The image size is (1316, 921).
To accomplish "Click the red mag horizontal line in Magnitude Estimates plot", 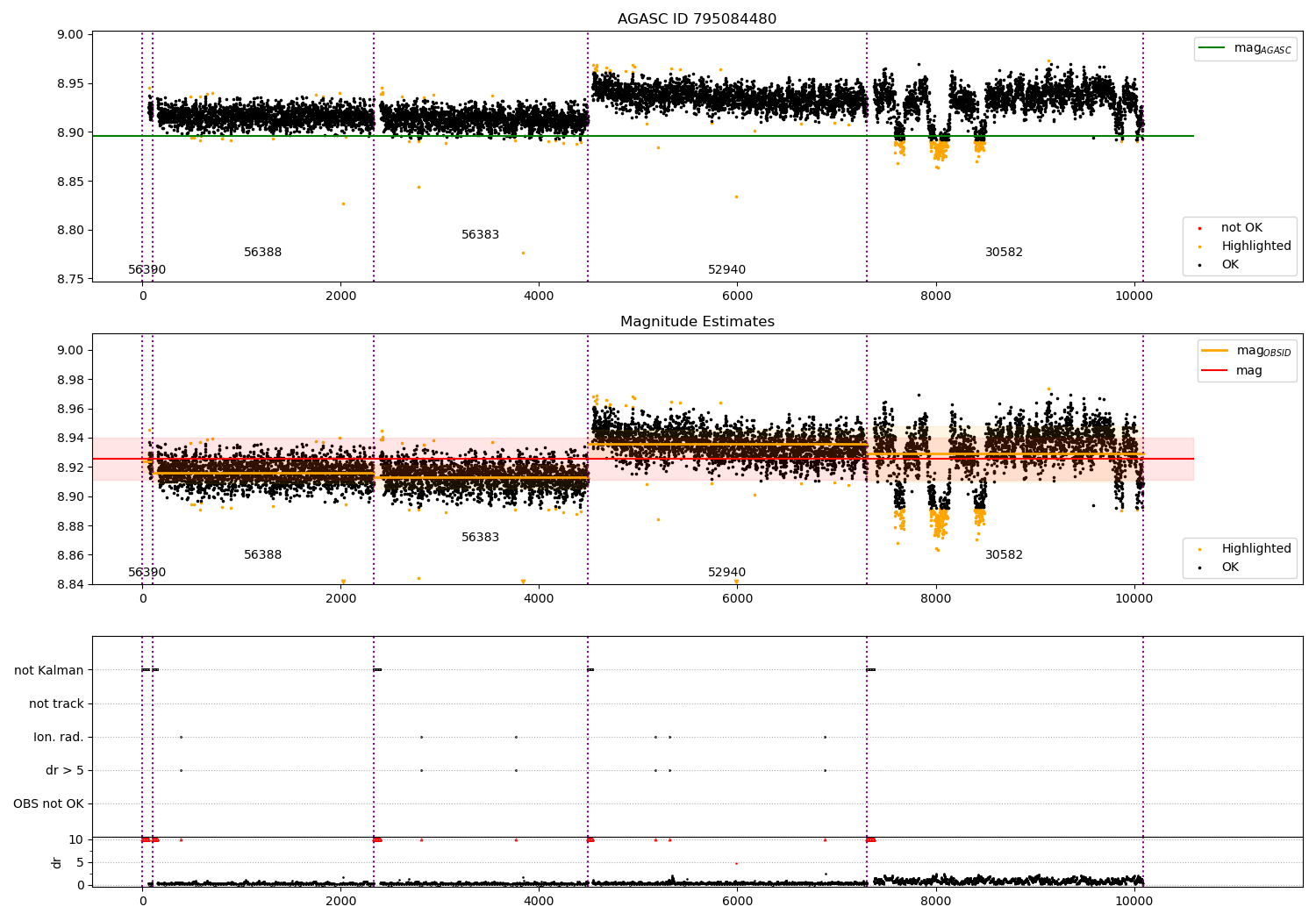I will click(642, 459).
